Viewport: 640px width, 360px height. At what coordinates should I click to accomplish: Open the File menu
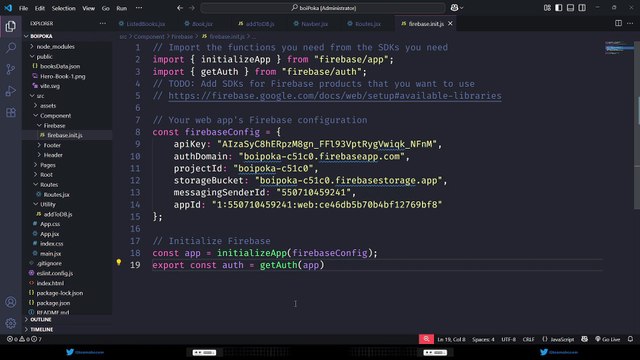(x=23, y=8)
